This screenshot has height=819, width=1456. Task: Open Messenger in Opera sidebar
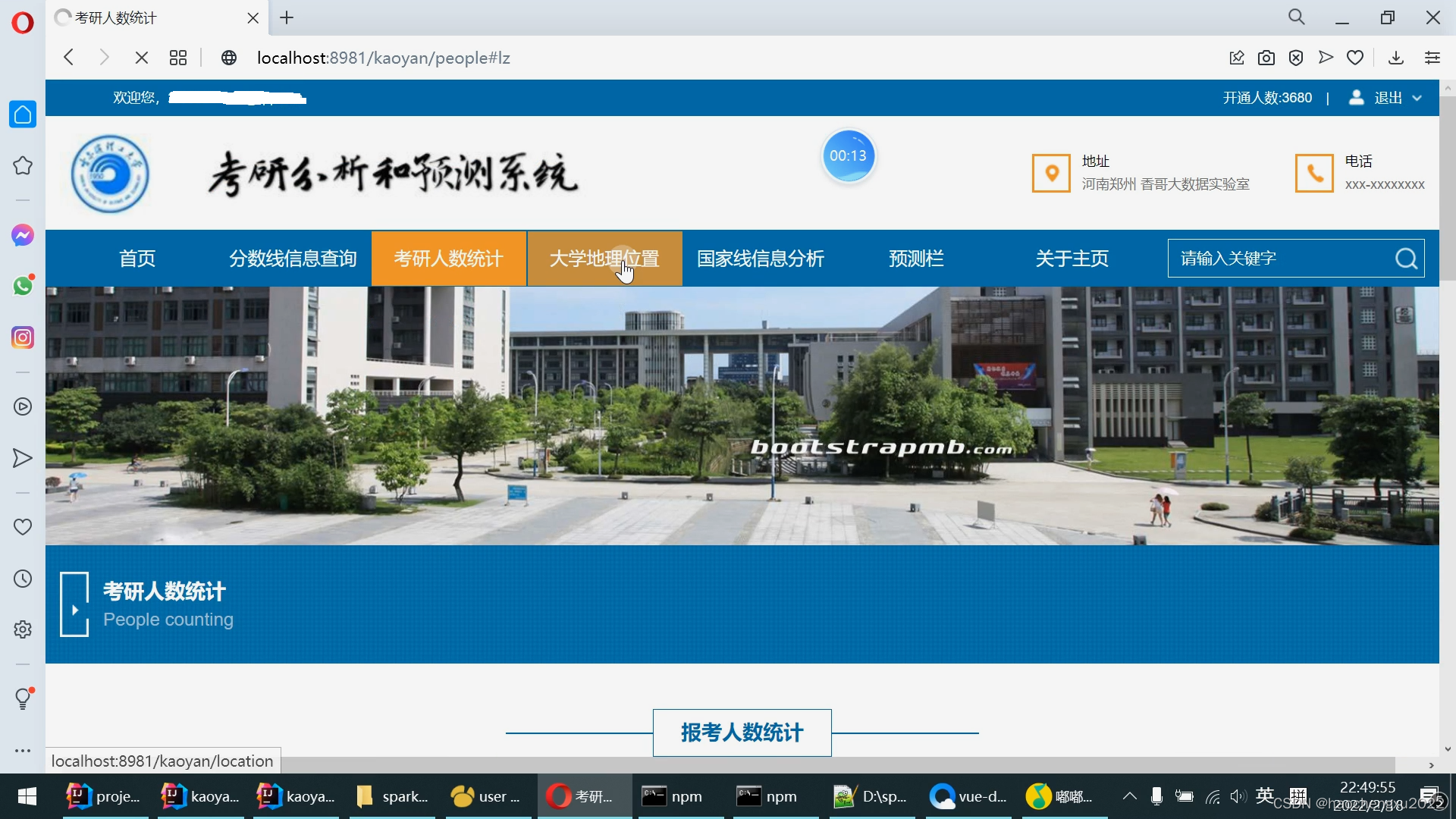(x=23, y=235)
